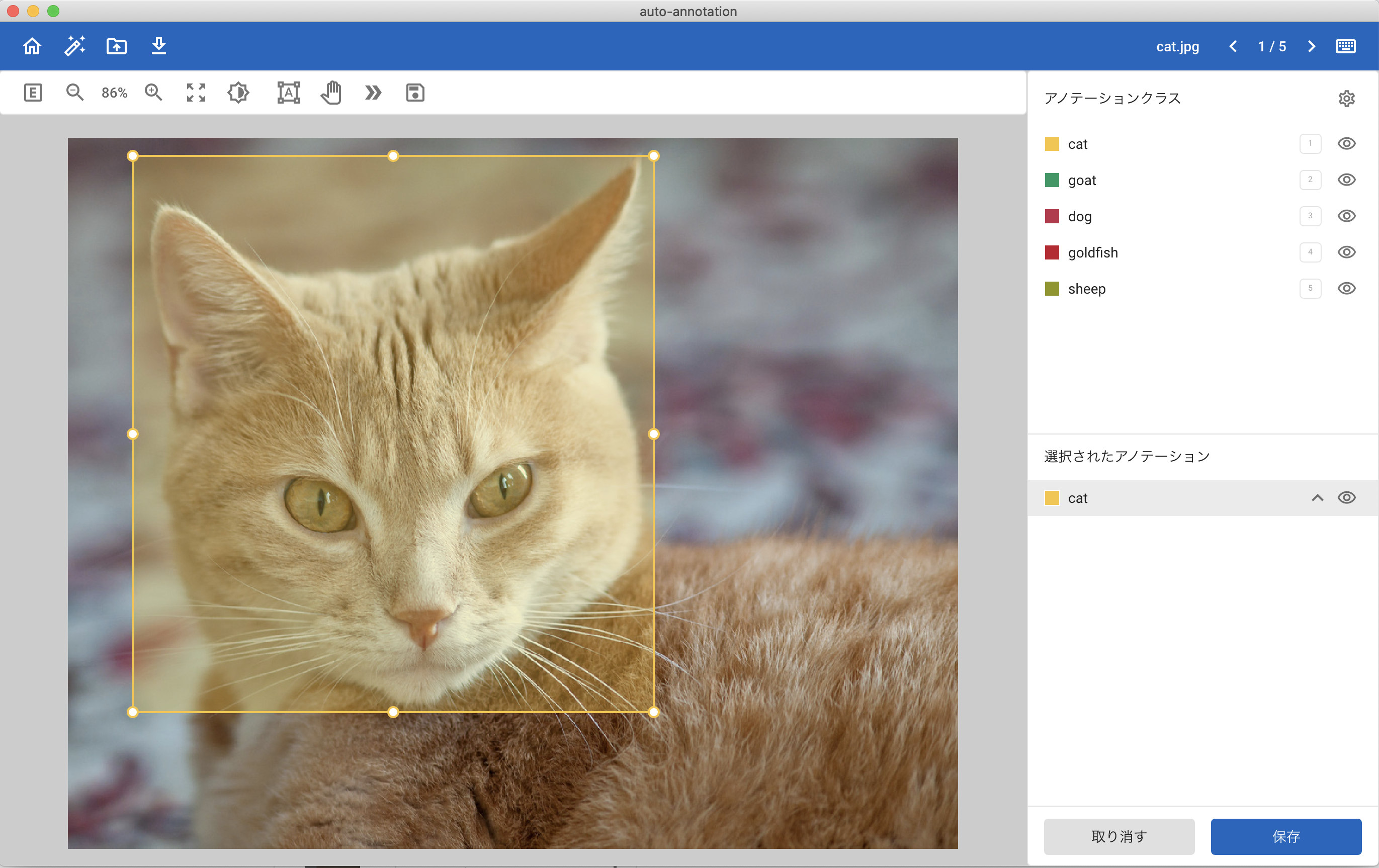
Task: Open the folder upload icon
Action: (117, 46)
